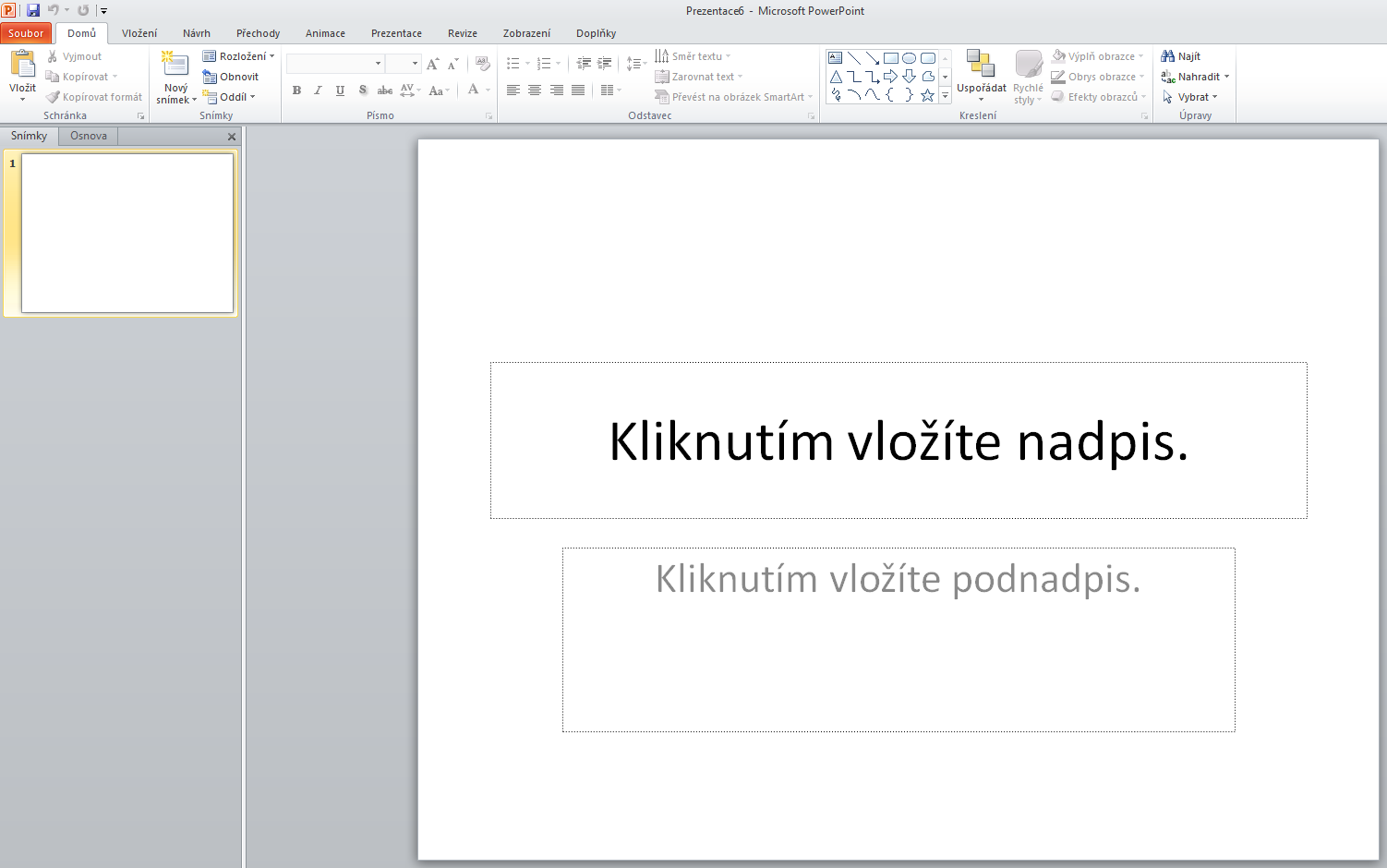Screen dimensions: 1387x868
Task: Select the arrow line shape
Action: 873,57
